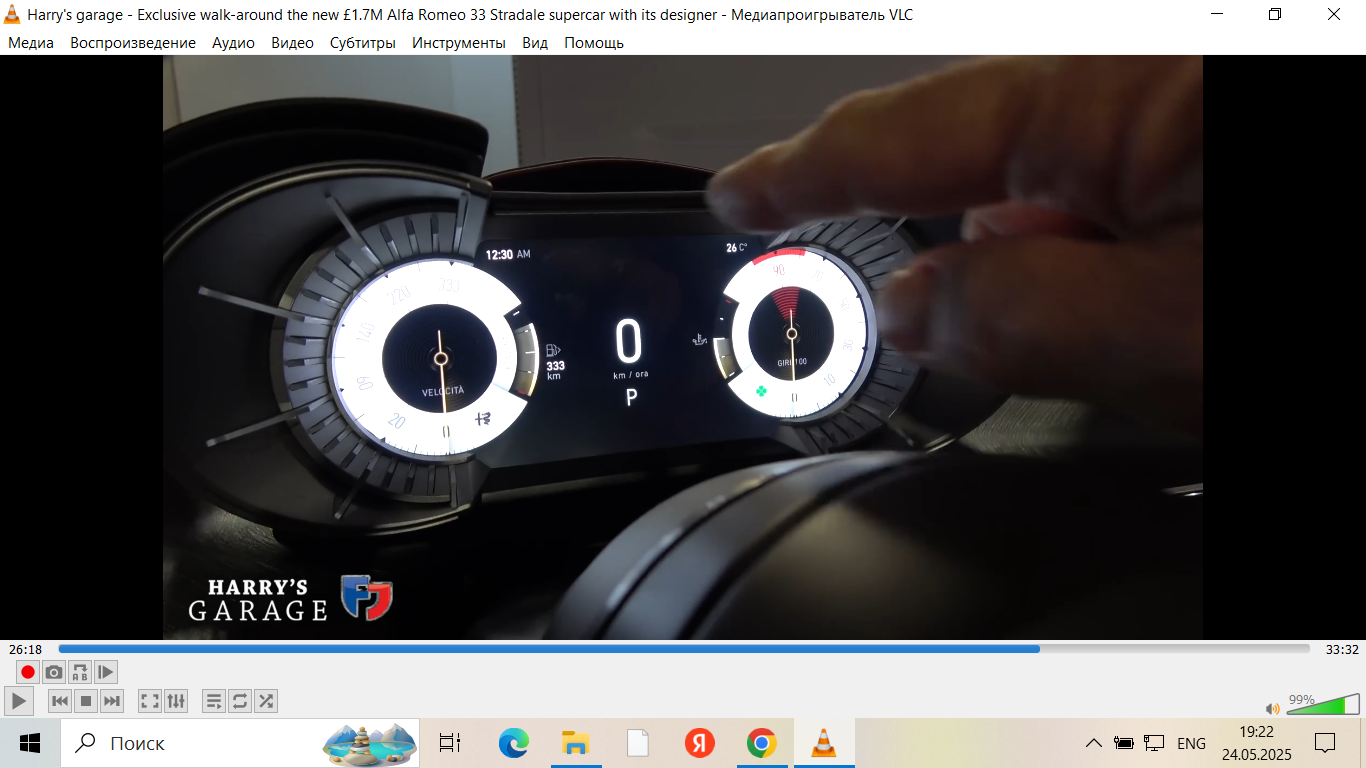Expand hidden system tray icons
Image resolution: width=1366 pixels, height=768 pixels.
point(1094,743)
